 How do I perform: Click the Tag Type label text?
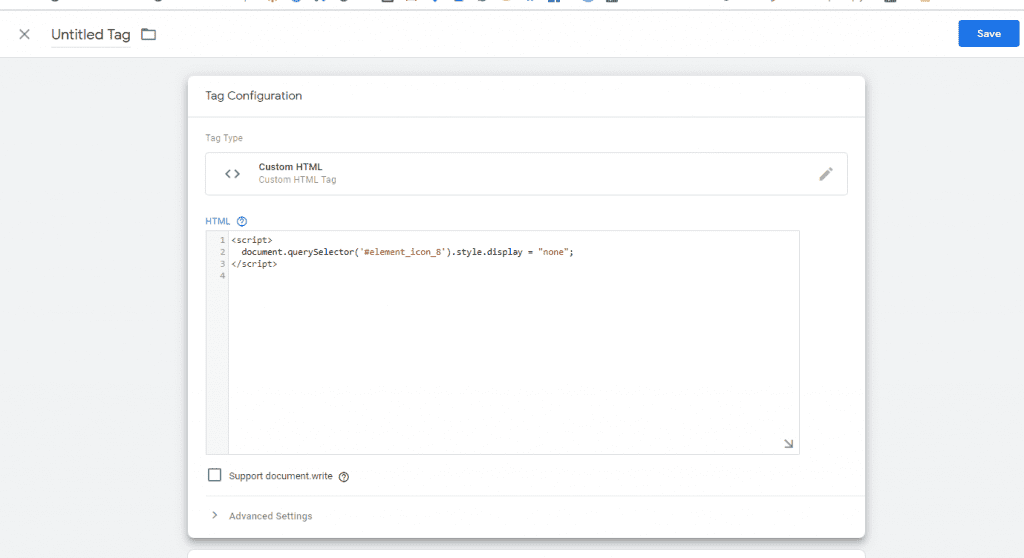pyautogui.click(x=224, y=138)
